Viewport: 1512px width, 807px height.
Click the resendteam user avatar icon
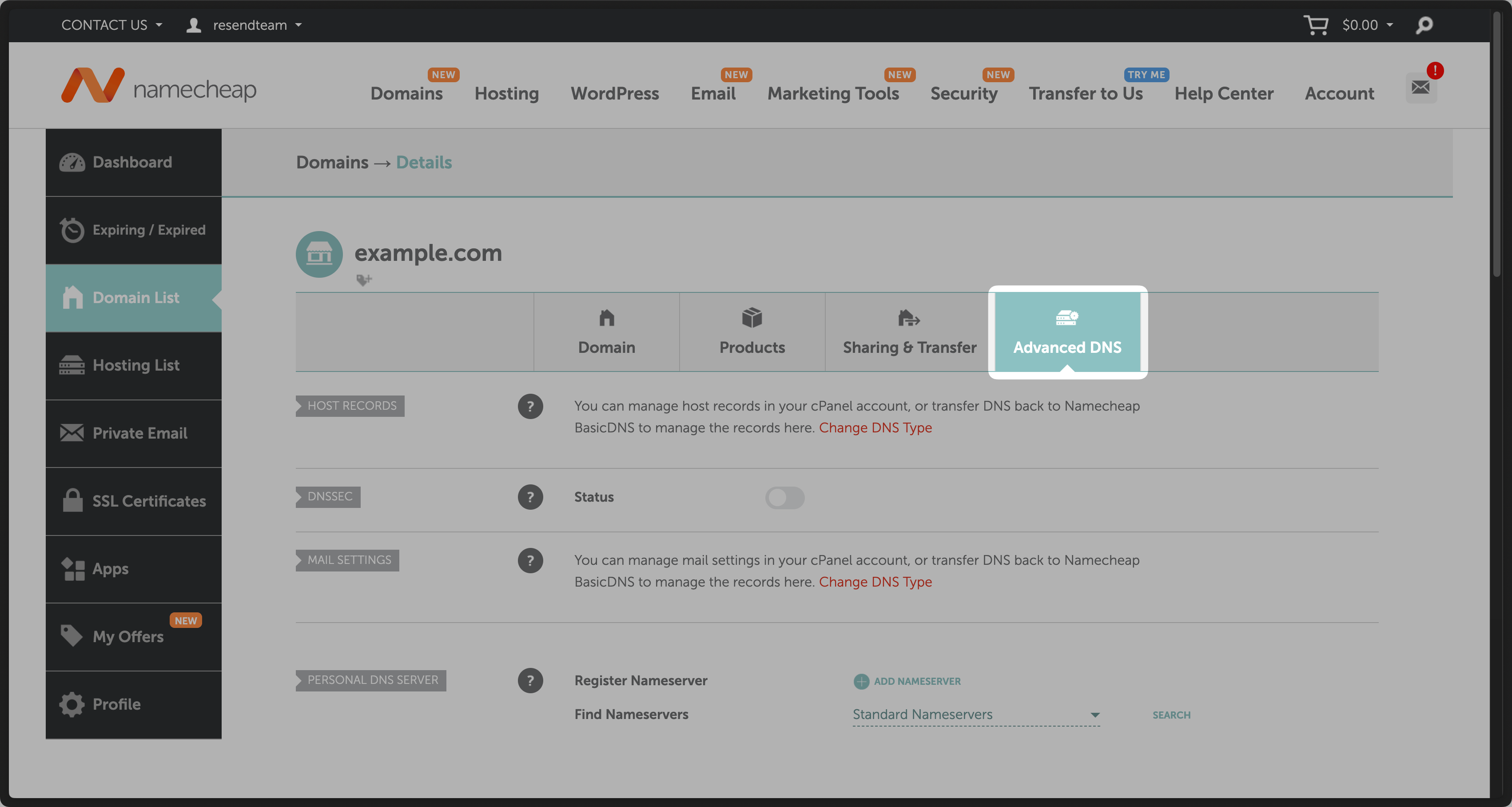pyautogui.click(x=194, y=25)
